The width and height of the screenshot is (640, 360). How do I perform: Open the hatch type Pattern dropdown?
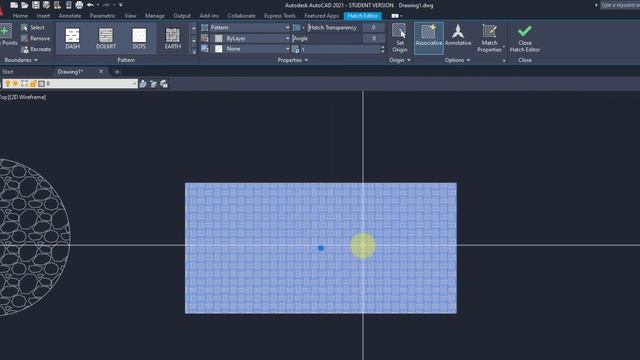pos(249,27)
